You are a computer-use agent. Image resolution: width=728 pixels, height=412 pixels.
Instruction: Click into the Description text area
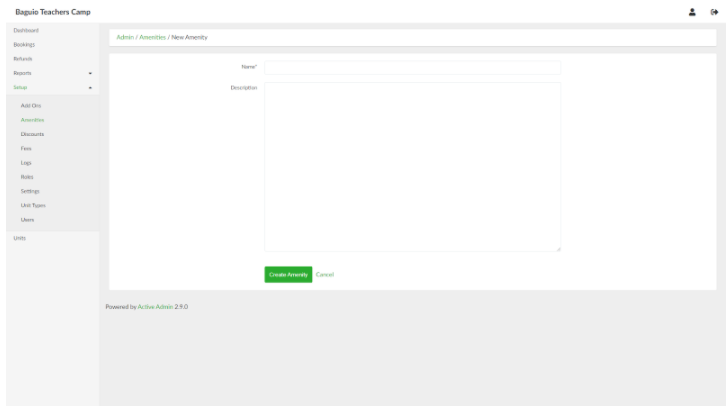[412, 166]
